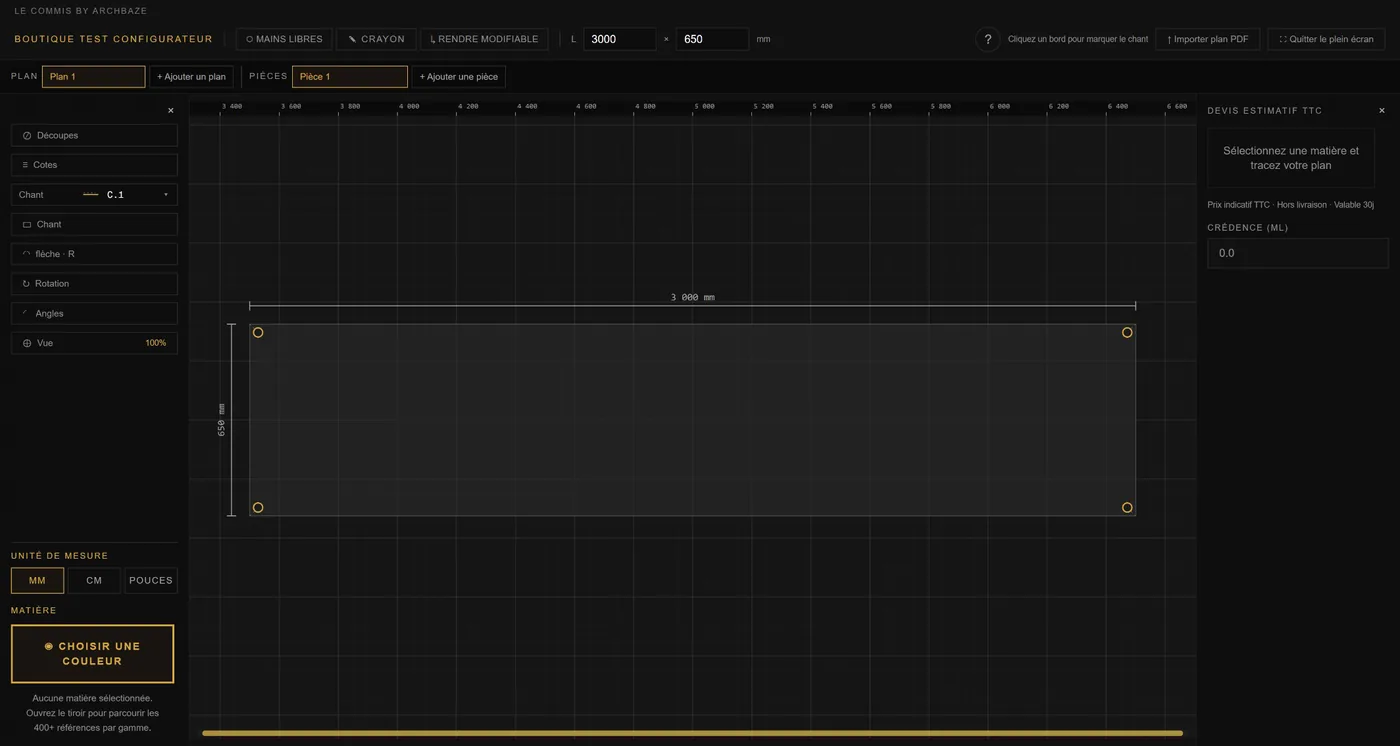Click the horizontal scrollbar under the canvas

click(692, 733)
